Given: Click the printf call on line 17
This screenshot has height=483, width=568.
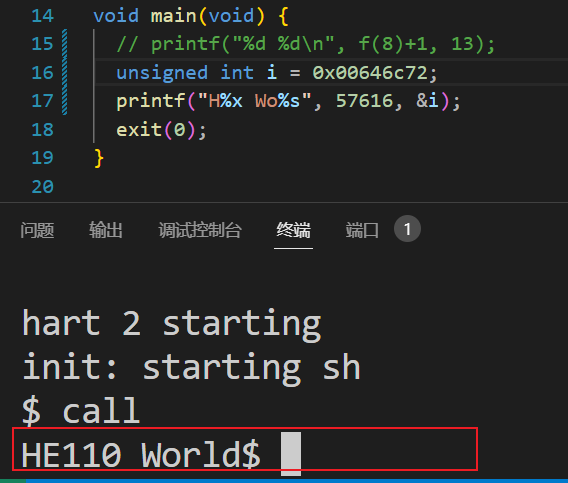Looking at the screenshot, I should (288, 101).
